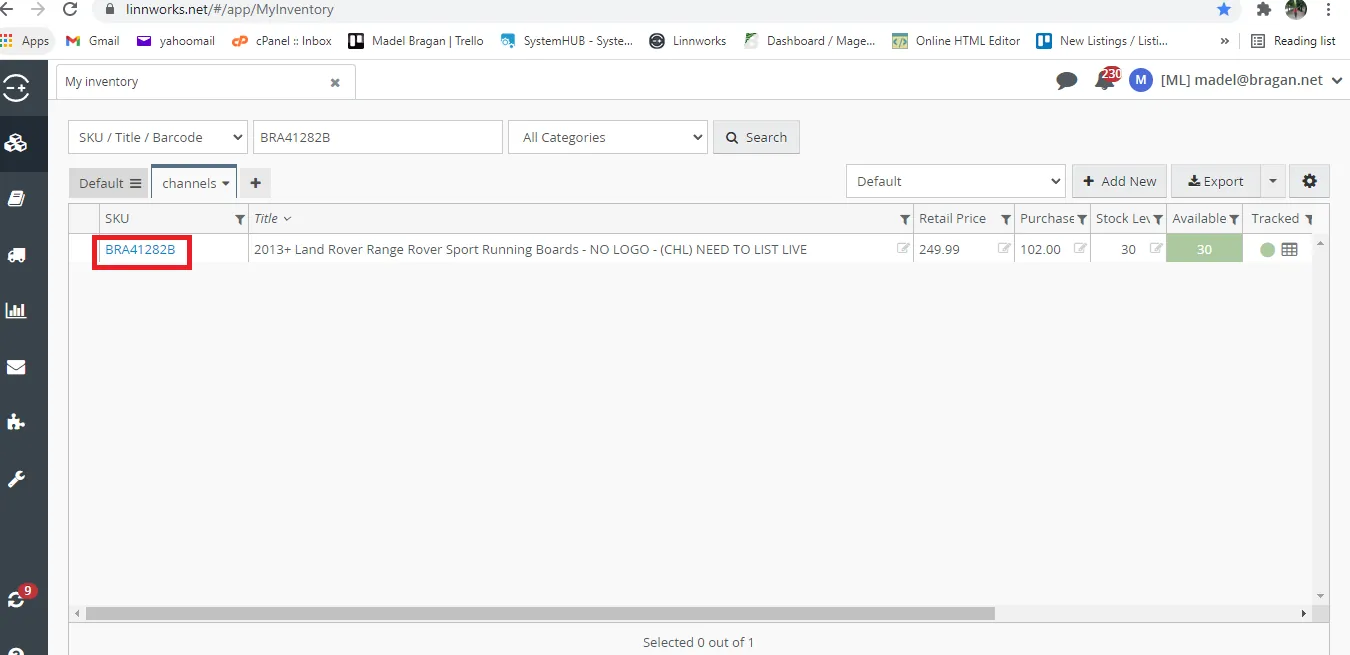Screen dimensions: 1350x655
Task: Click the Default view hamburger icon
Action: 136,183
